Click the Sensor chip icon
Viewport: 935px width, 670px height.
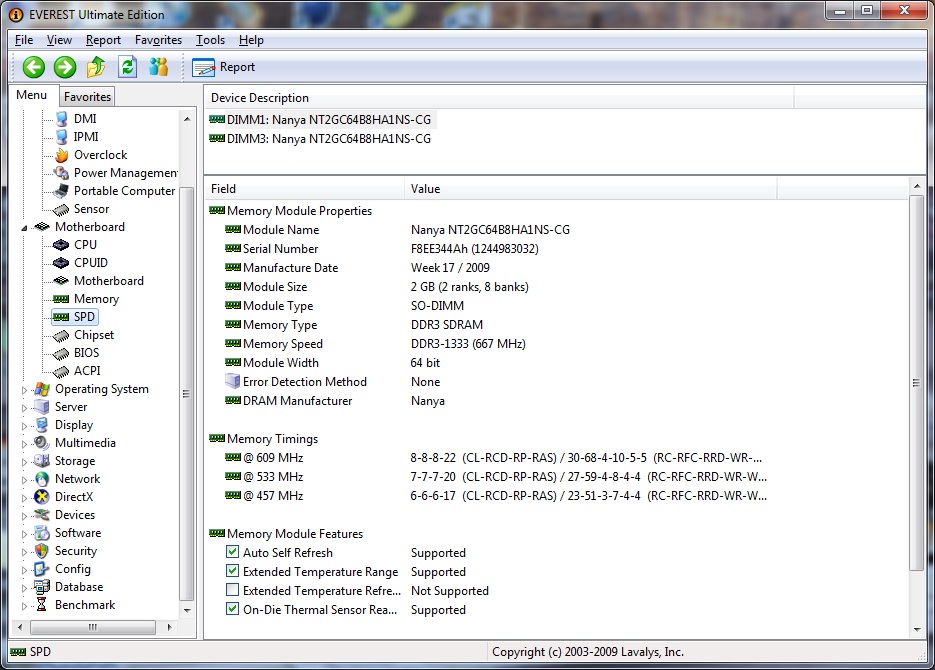pyautogui.click(x=61, y=210)
